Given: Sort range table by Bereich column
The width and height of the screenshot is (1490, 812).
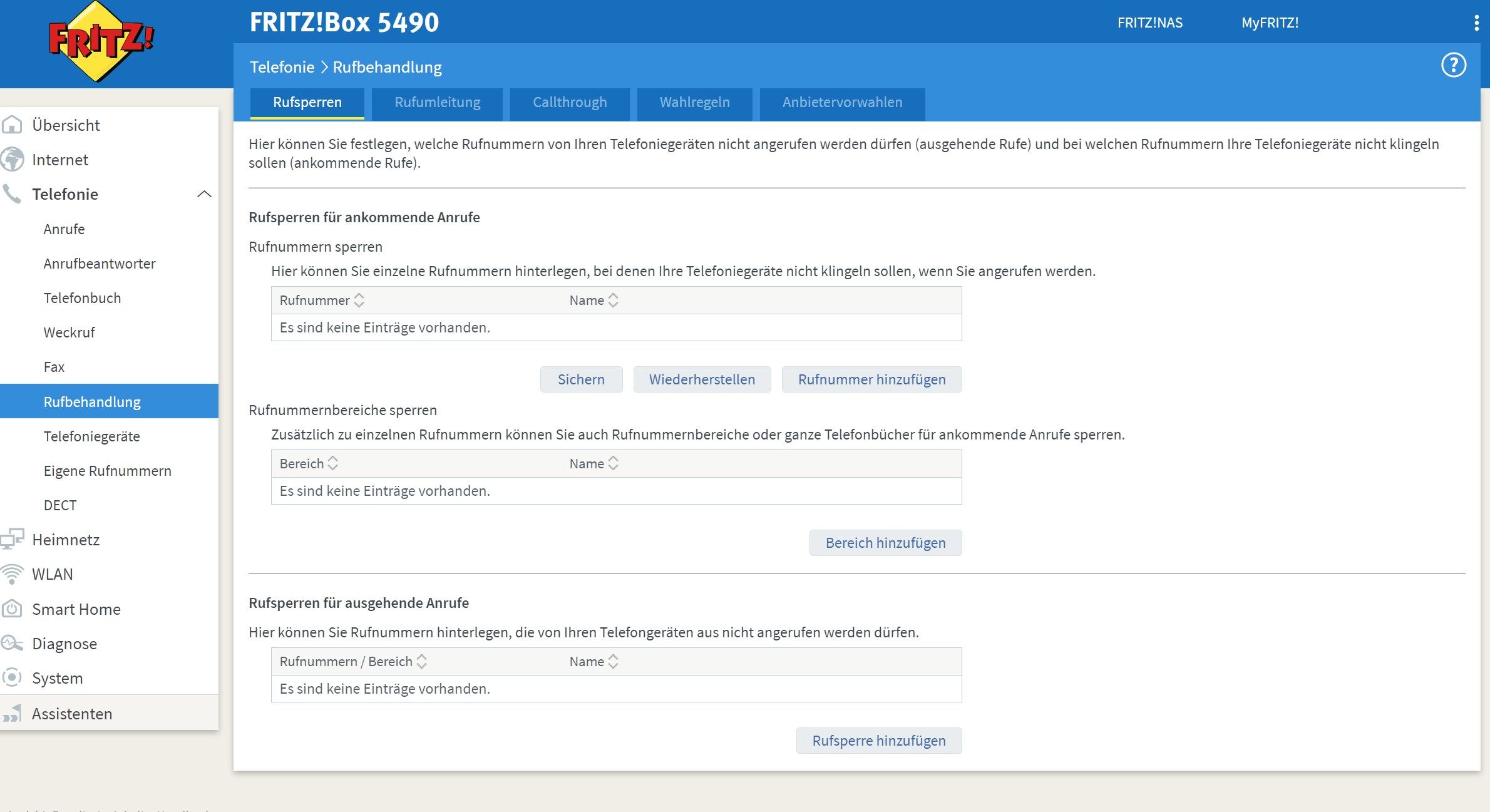Looking at the screenshot, I should click(333, 464).
